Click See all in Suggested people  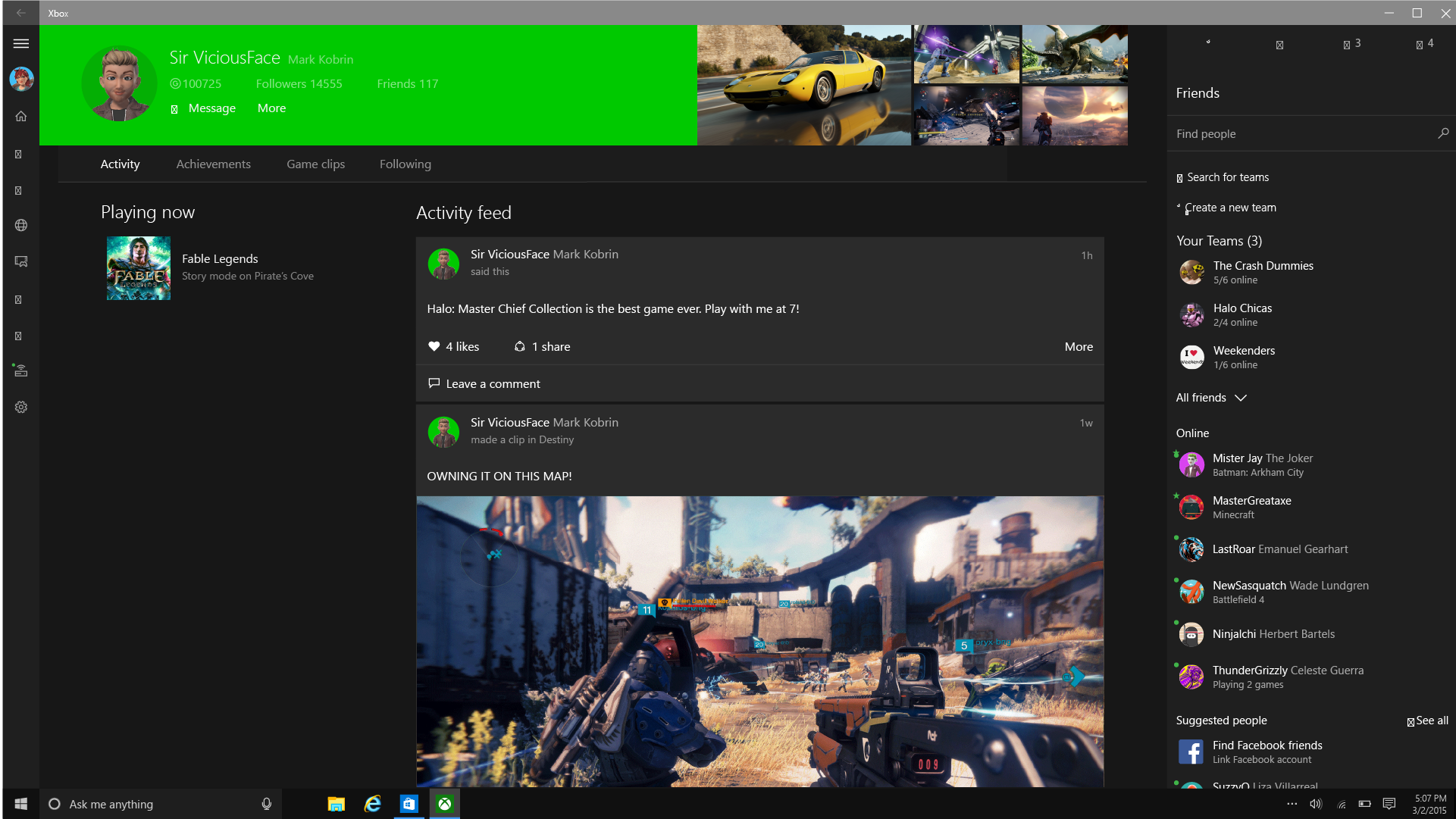pyautogui.click(x=1427, y=721)
